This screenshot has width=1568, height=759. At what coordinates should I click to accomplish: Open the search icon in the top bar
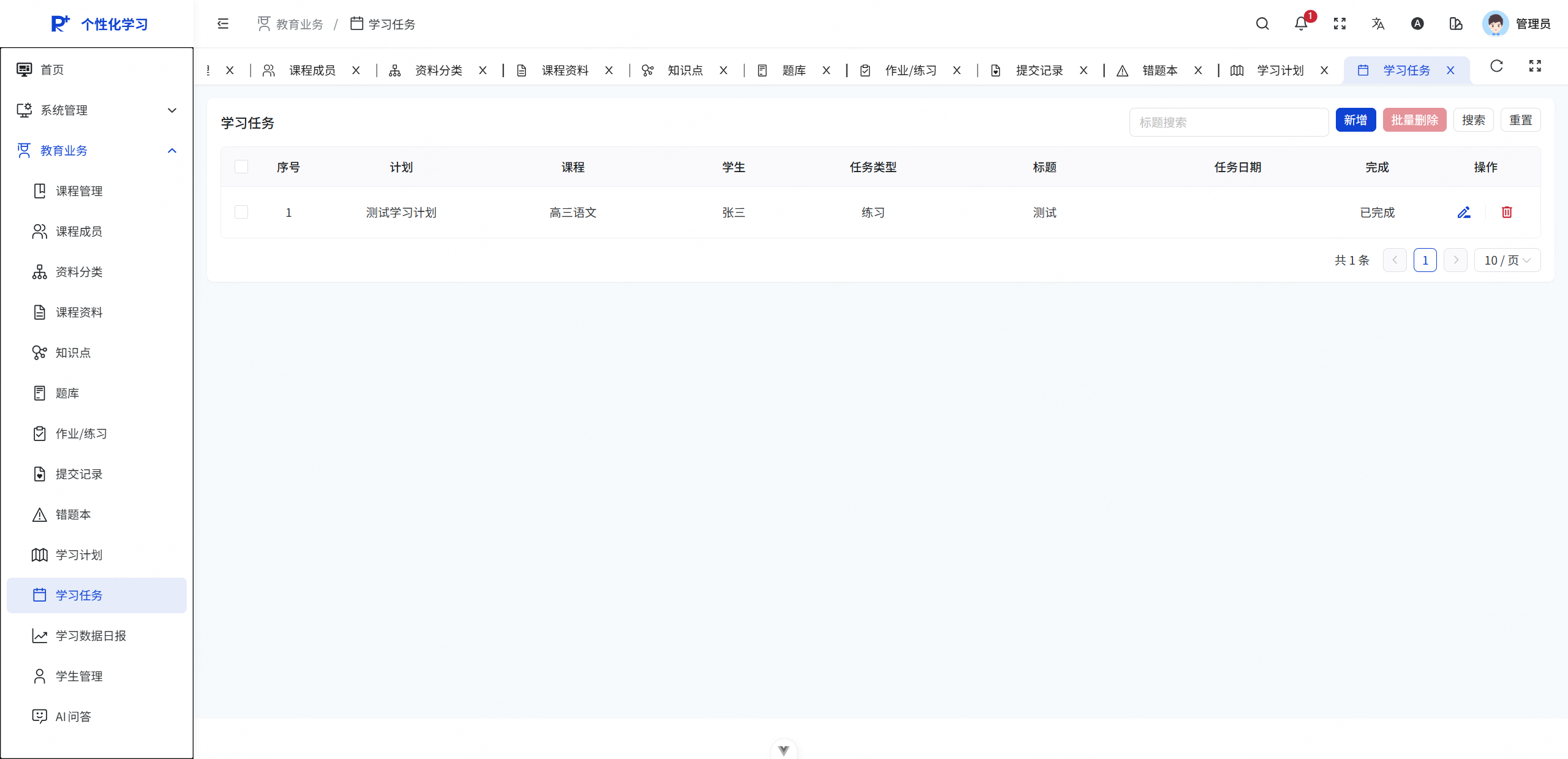[x=1262, y=23]
